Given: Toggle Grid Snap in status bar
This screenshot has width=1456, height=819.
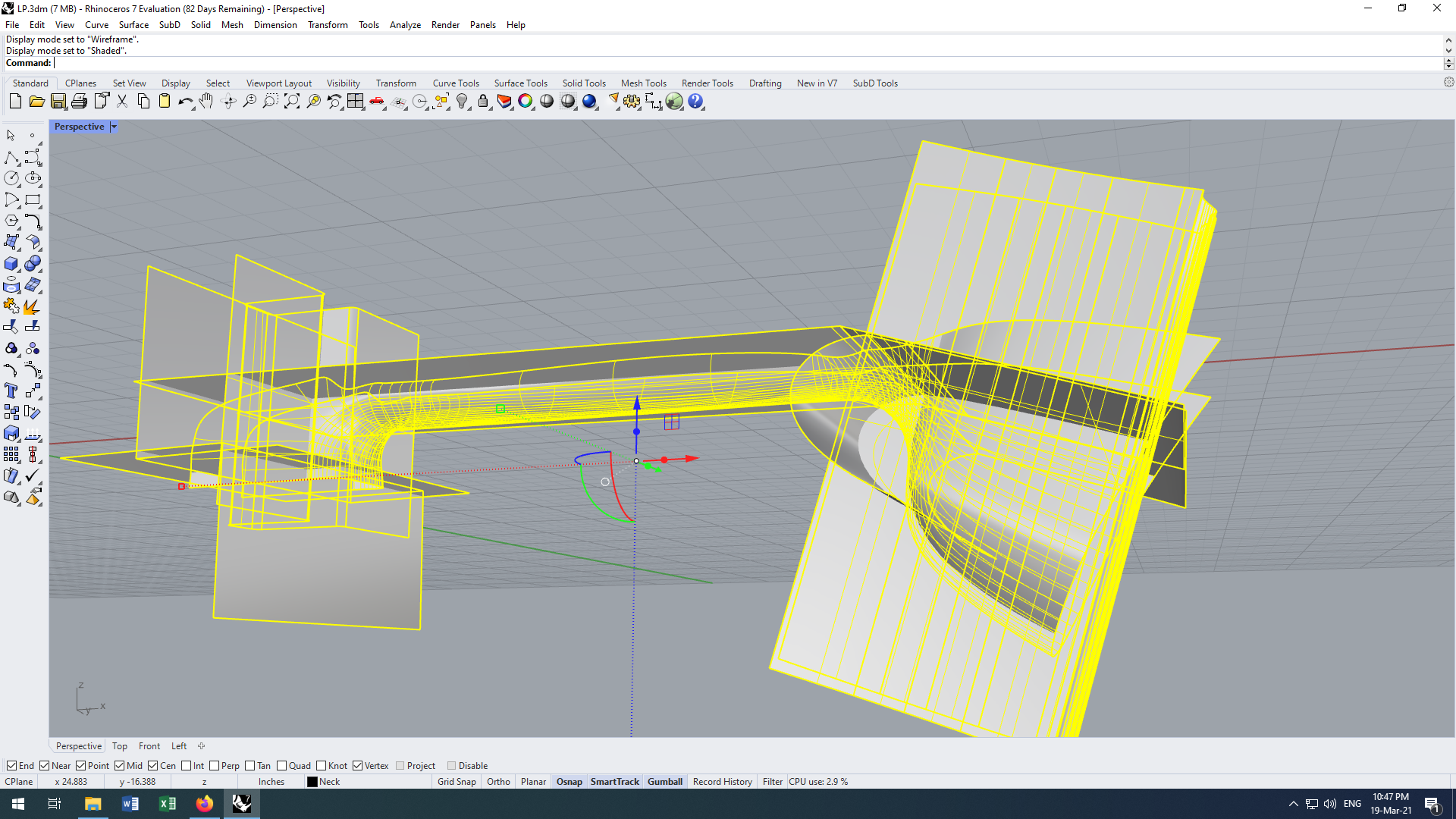Looking at the screenshot, I should pyautogui.click(x=457, y=782).
